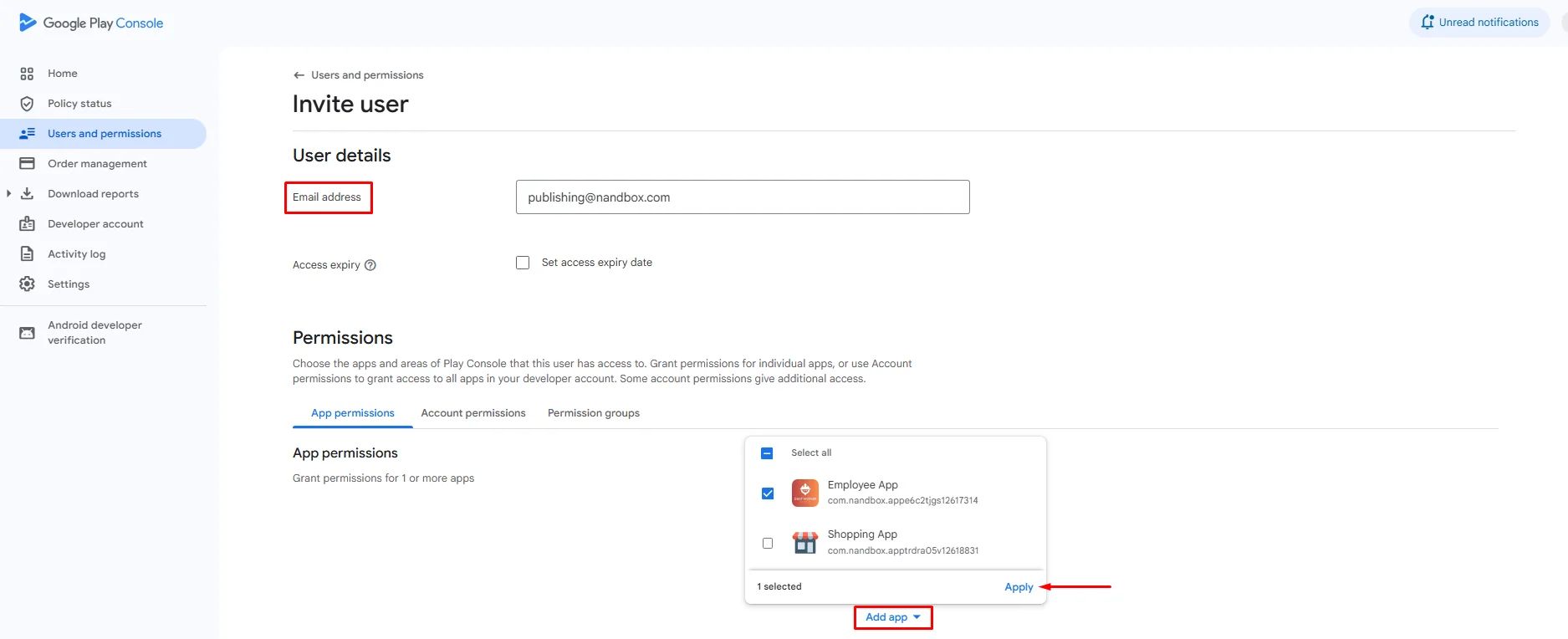Click the Policy status shield icon

27,104
